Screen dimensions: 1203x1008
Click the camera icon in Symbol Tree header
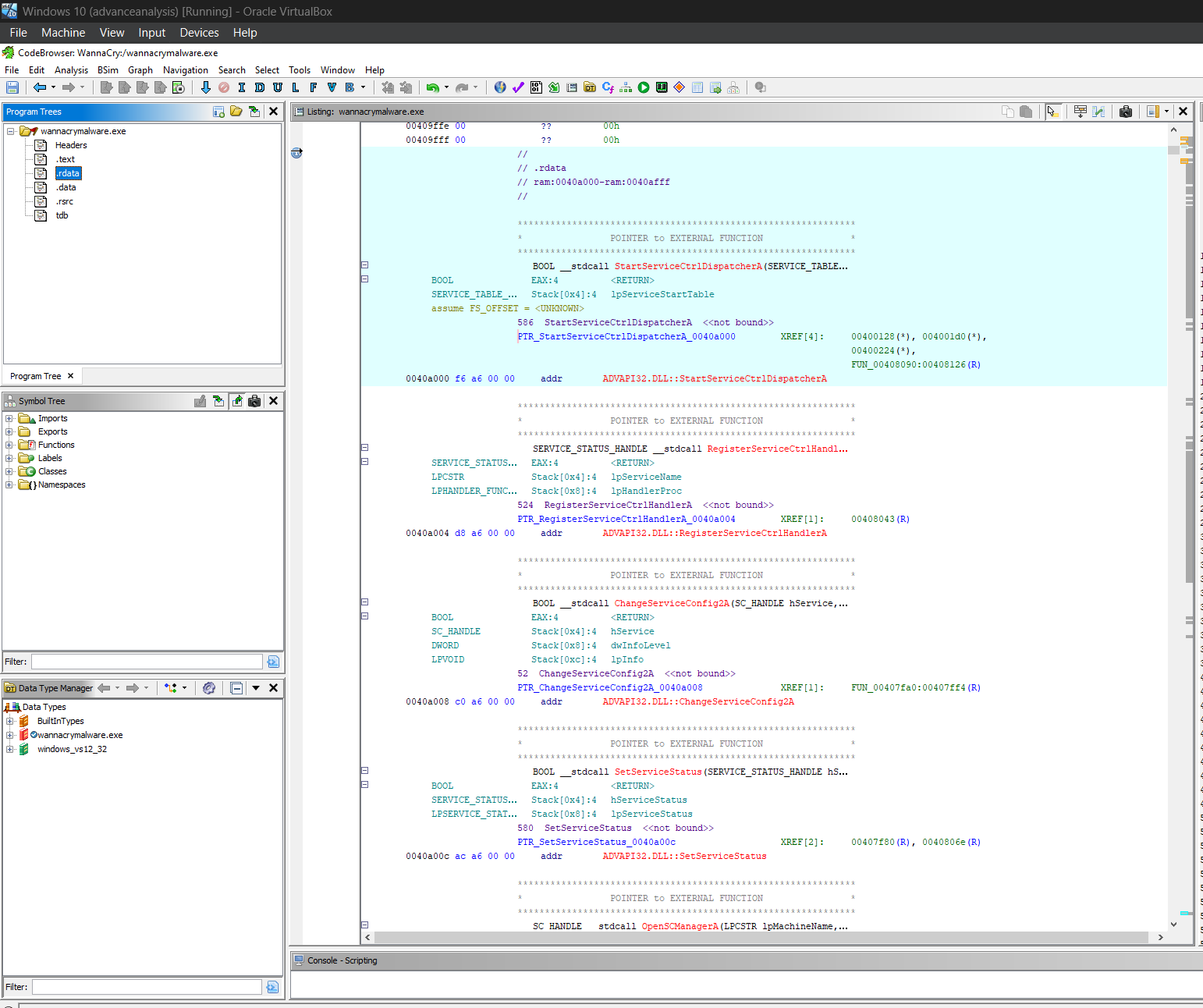(x=254, y=401)
